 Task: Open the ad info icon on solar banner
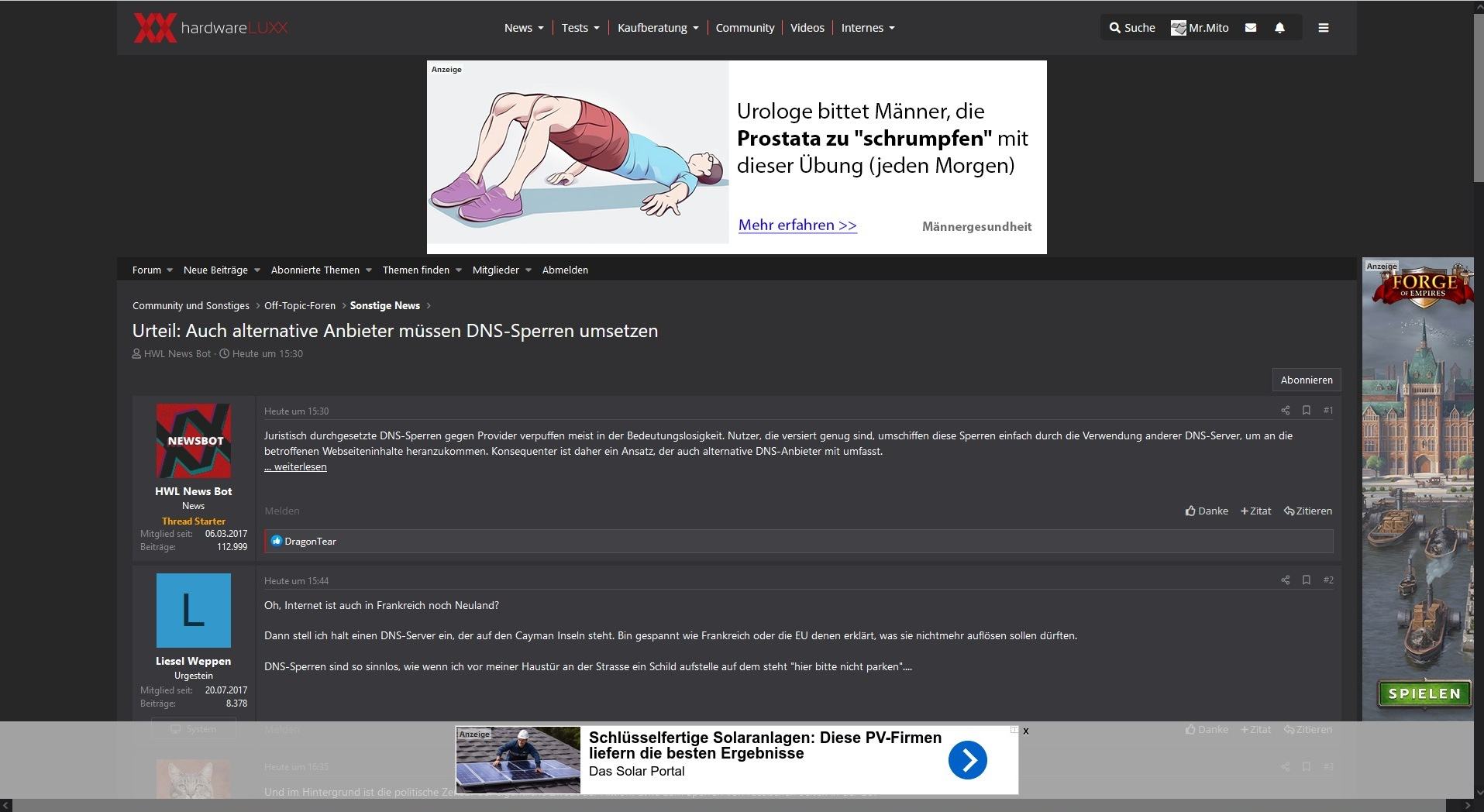[1014, 730]
